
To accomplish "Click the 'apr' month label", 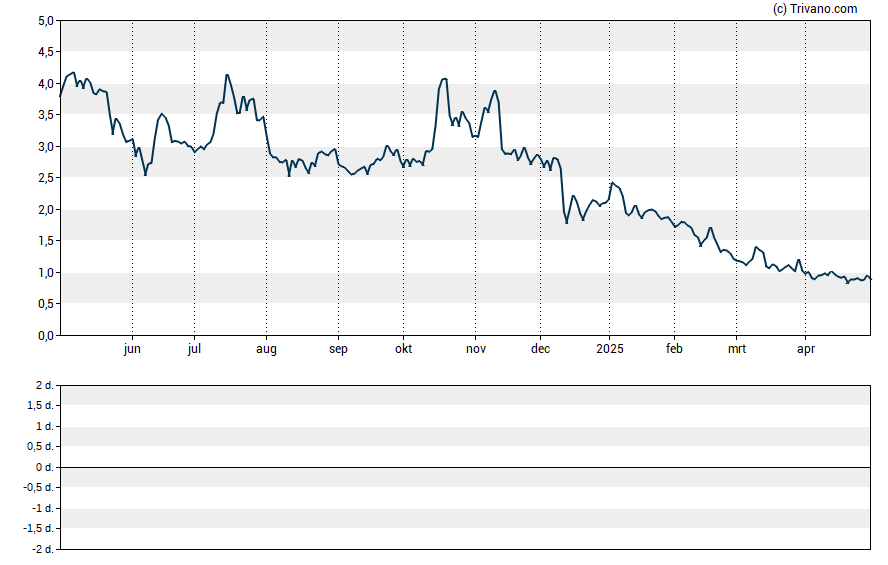I will (806, 349).
